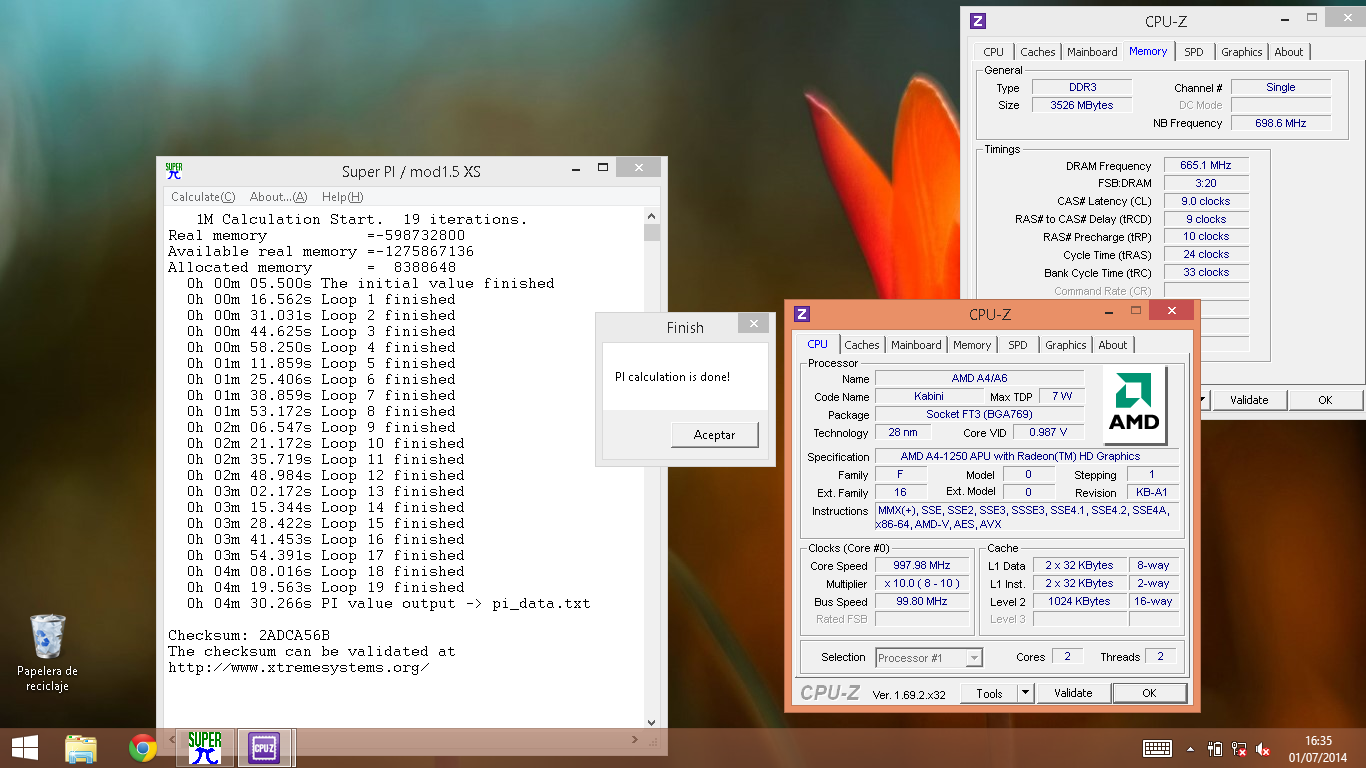Click the network tray icon with red X
The width and height of the screenshot is (1366, 768).
(x=1239, y=748)
